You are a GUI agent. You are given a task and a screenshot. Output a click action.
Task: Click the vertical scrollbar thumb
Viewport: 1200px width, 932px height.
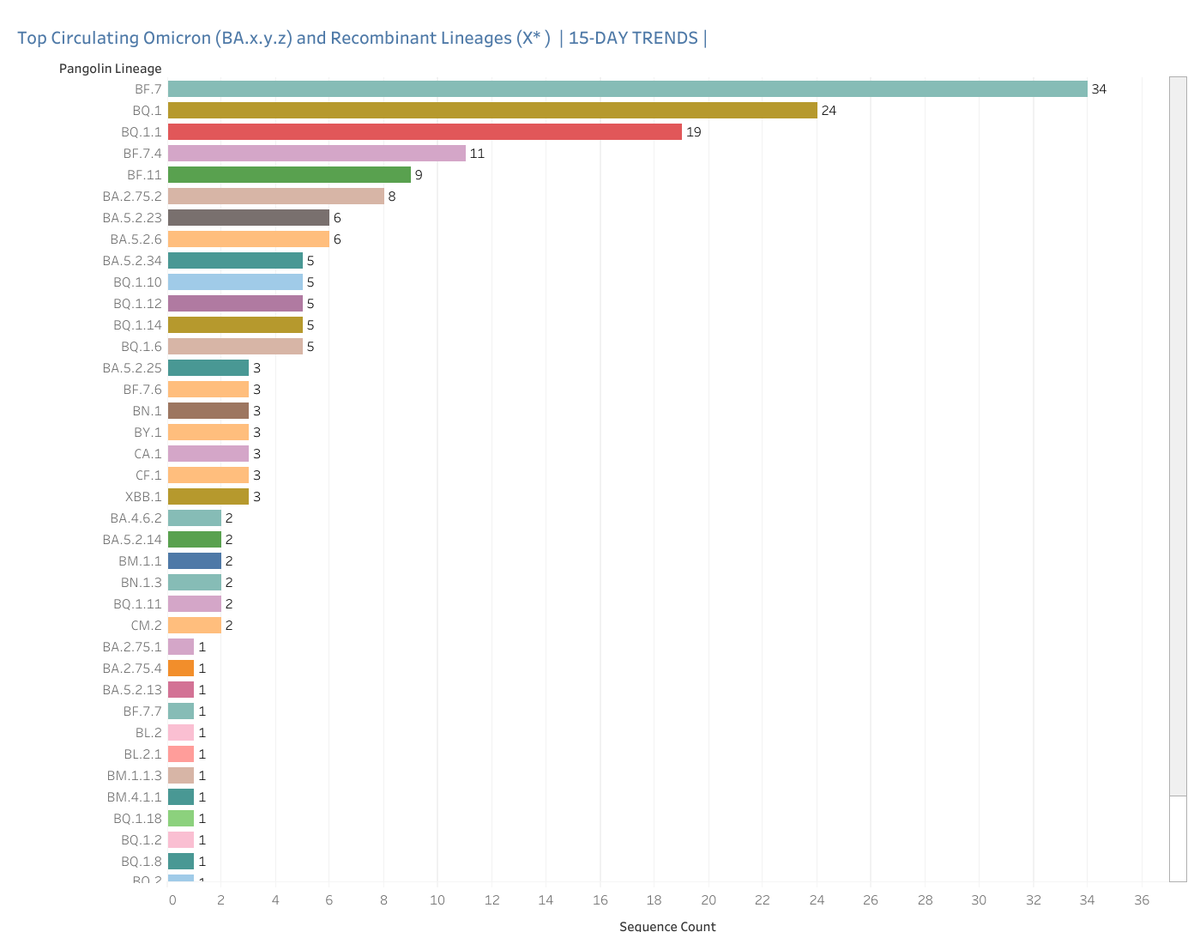[x=1177, y=437]
